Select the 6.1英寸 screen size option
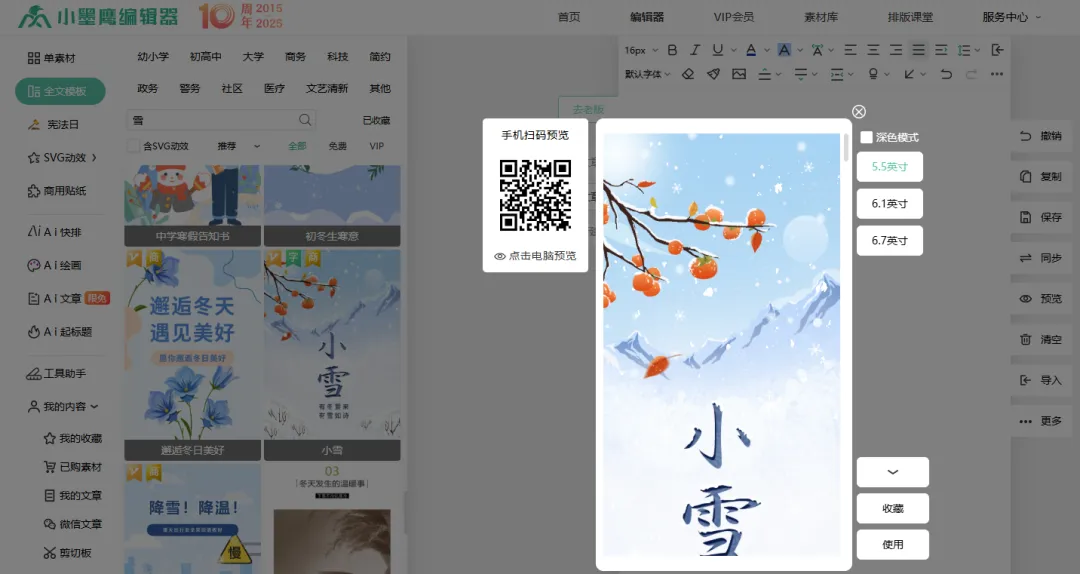 [x=889, y=204]
